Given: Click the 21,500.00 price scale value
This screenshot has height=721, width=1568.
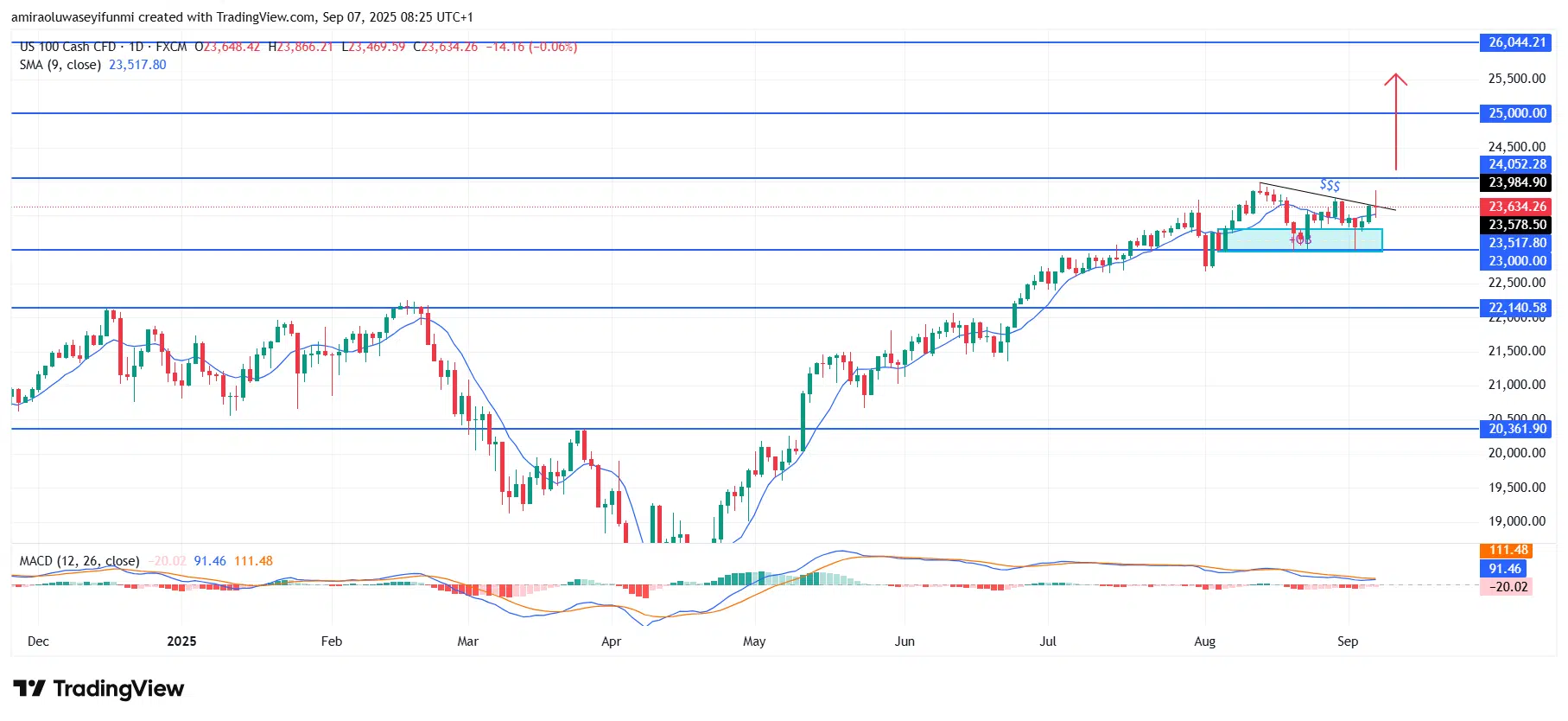Looking at the screenshot, I should (x=1516, y=351).
